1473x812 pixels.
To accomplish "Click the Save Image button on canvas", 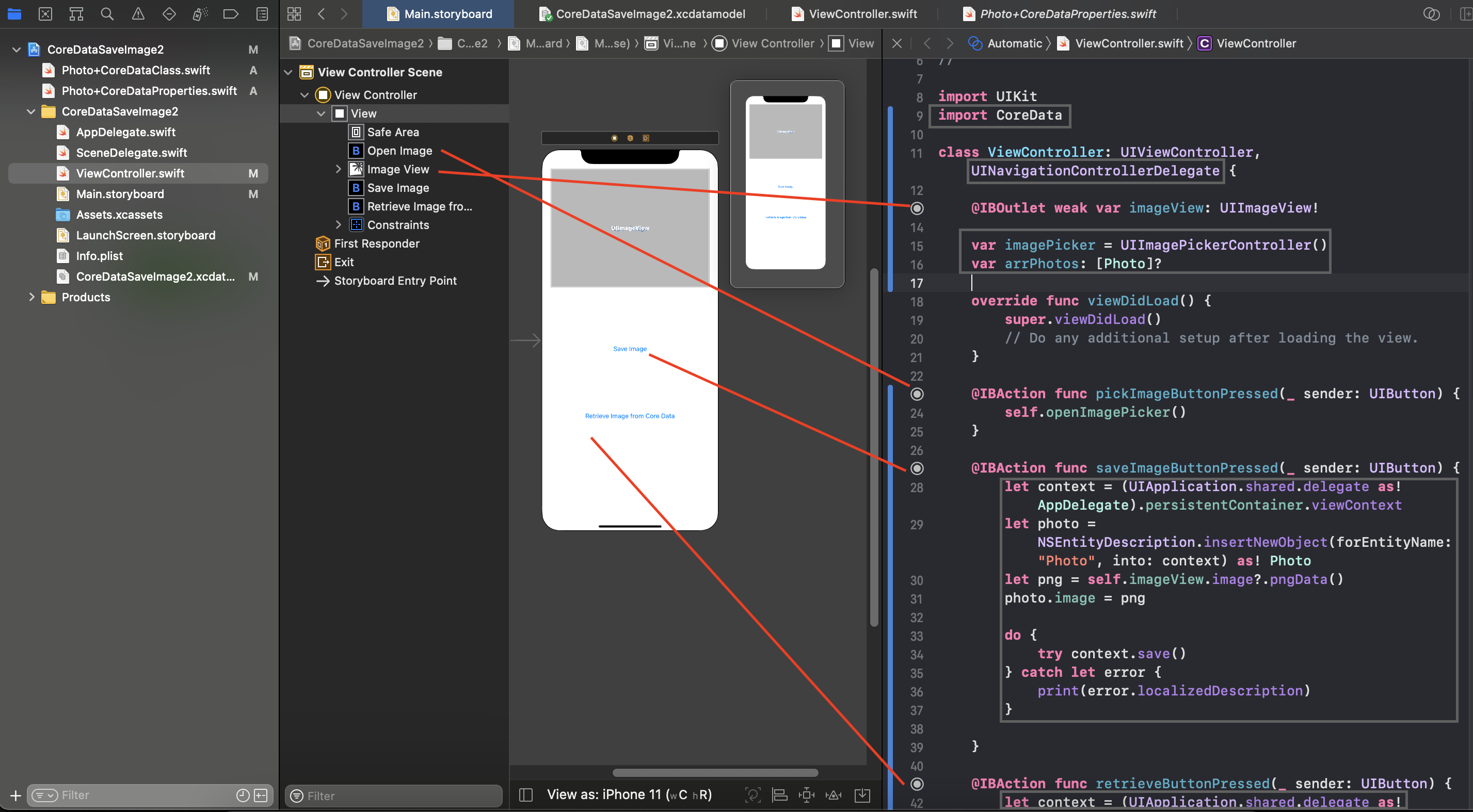I will 630,349.
